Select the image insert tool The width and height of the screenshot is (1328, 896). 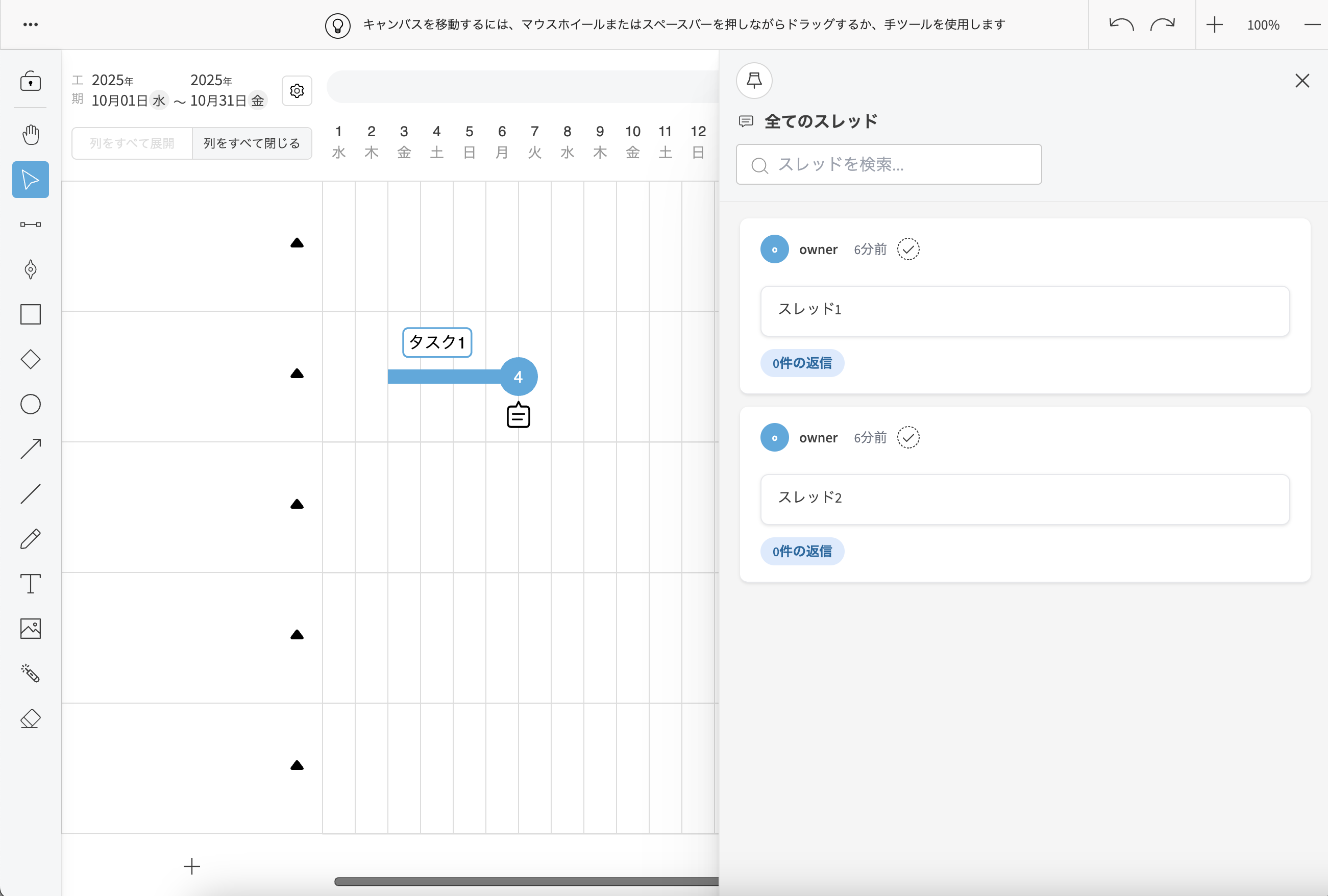[x=30, y=629]
